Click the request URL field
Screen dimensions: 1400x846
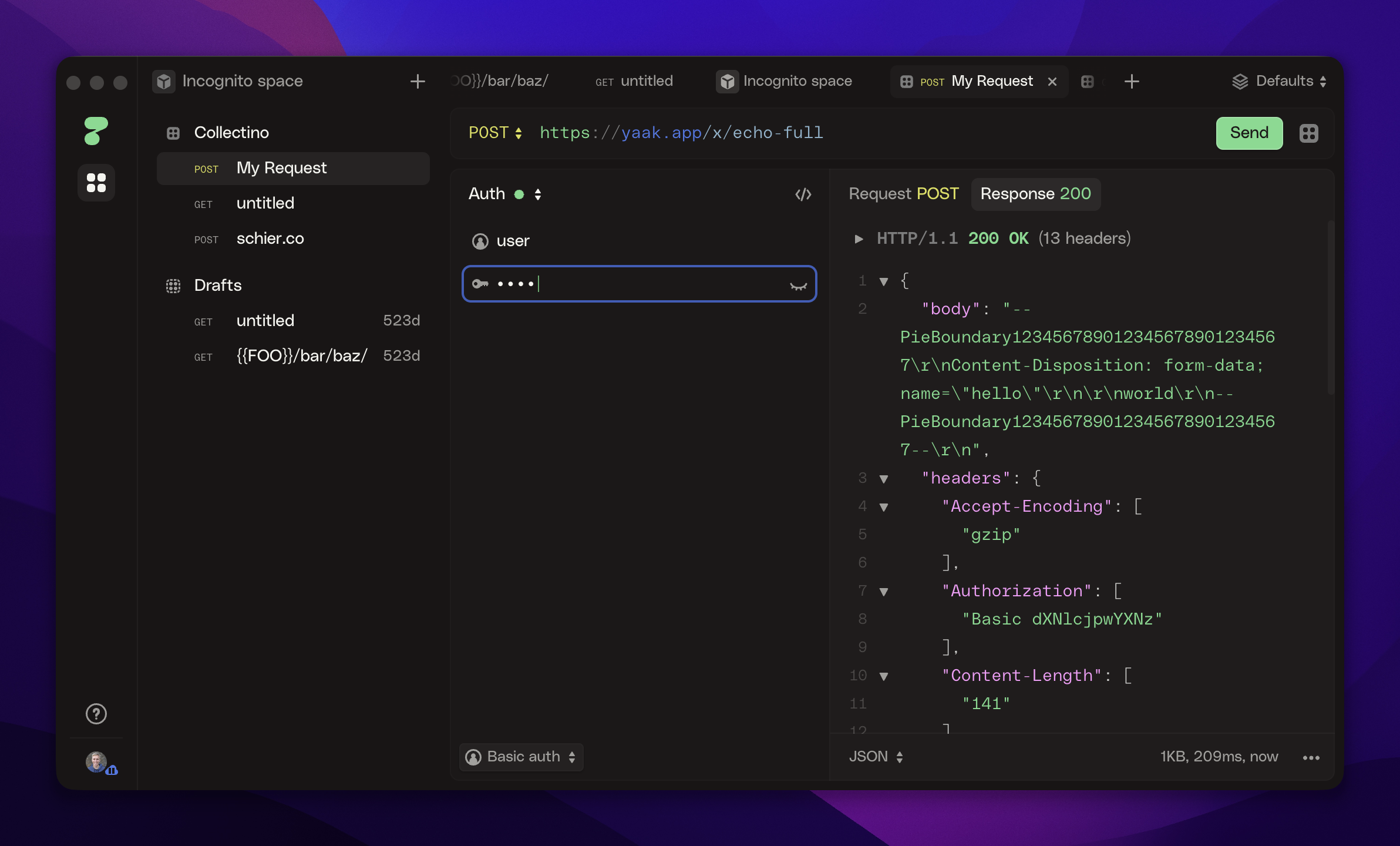[870, 133]
